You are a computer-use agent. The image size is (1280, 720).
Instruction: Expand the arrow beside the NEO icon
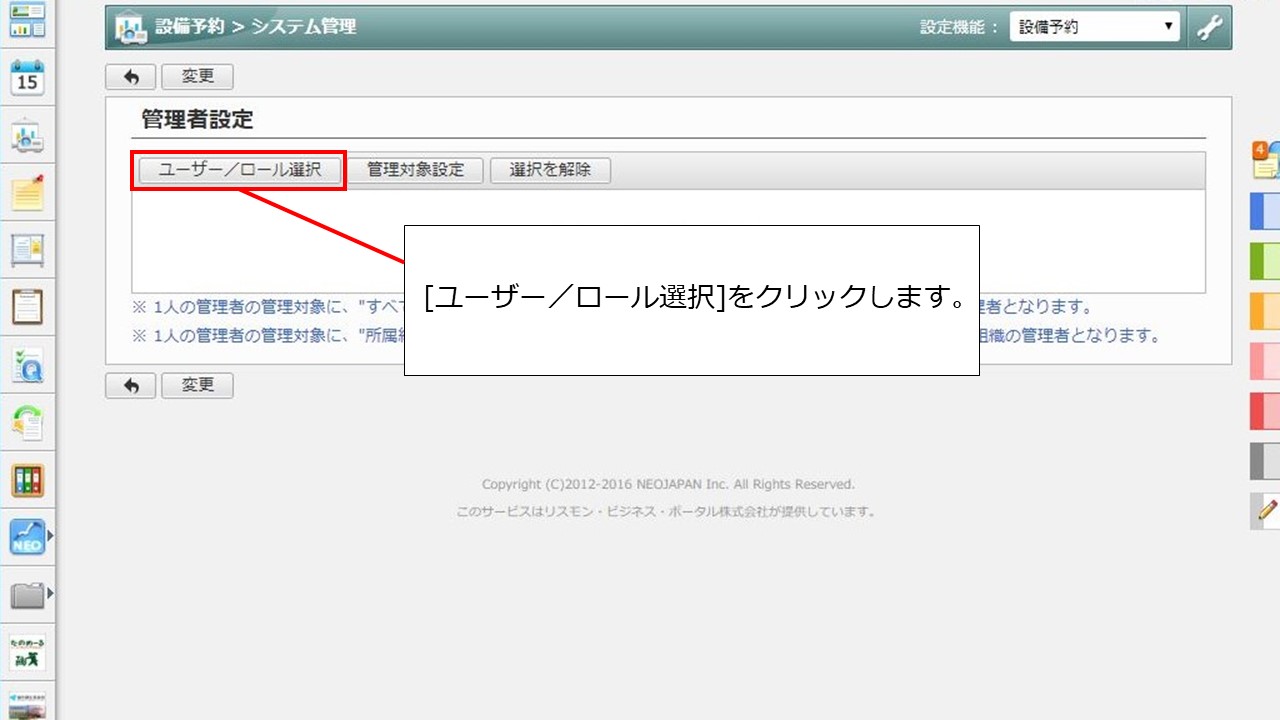click(50, 537)
